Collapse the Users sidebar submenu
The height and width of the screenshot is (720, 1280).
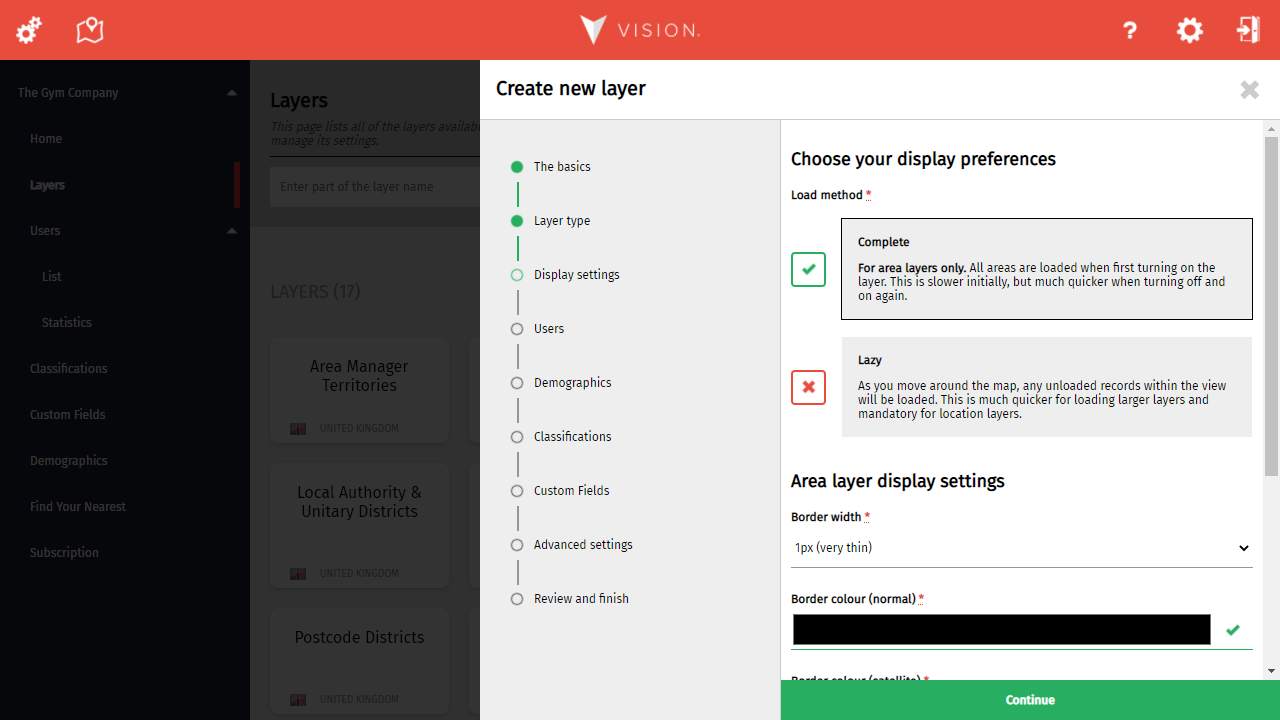point(231,231)
